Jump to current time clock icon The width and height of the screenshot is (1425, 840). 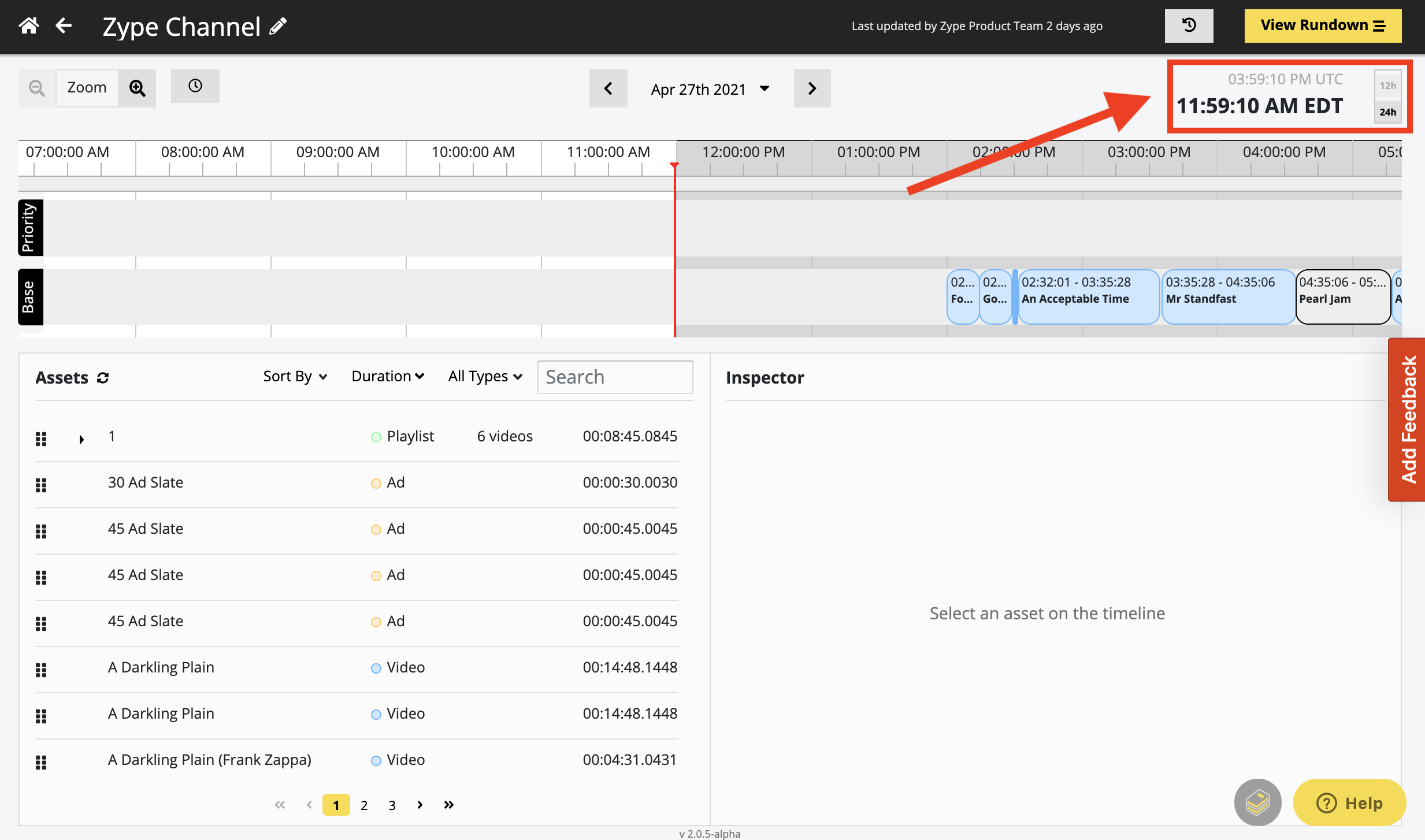pyautogui.click(x=195, y=86)
